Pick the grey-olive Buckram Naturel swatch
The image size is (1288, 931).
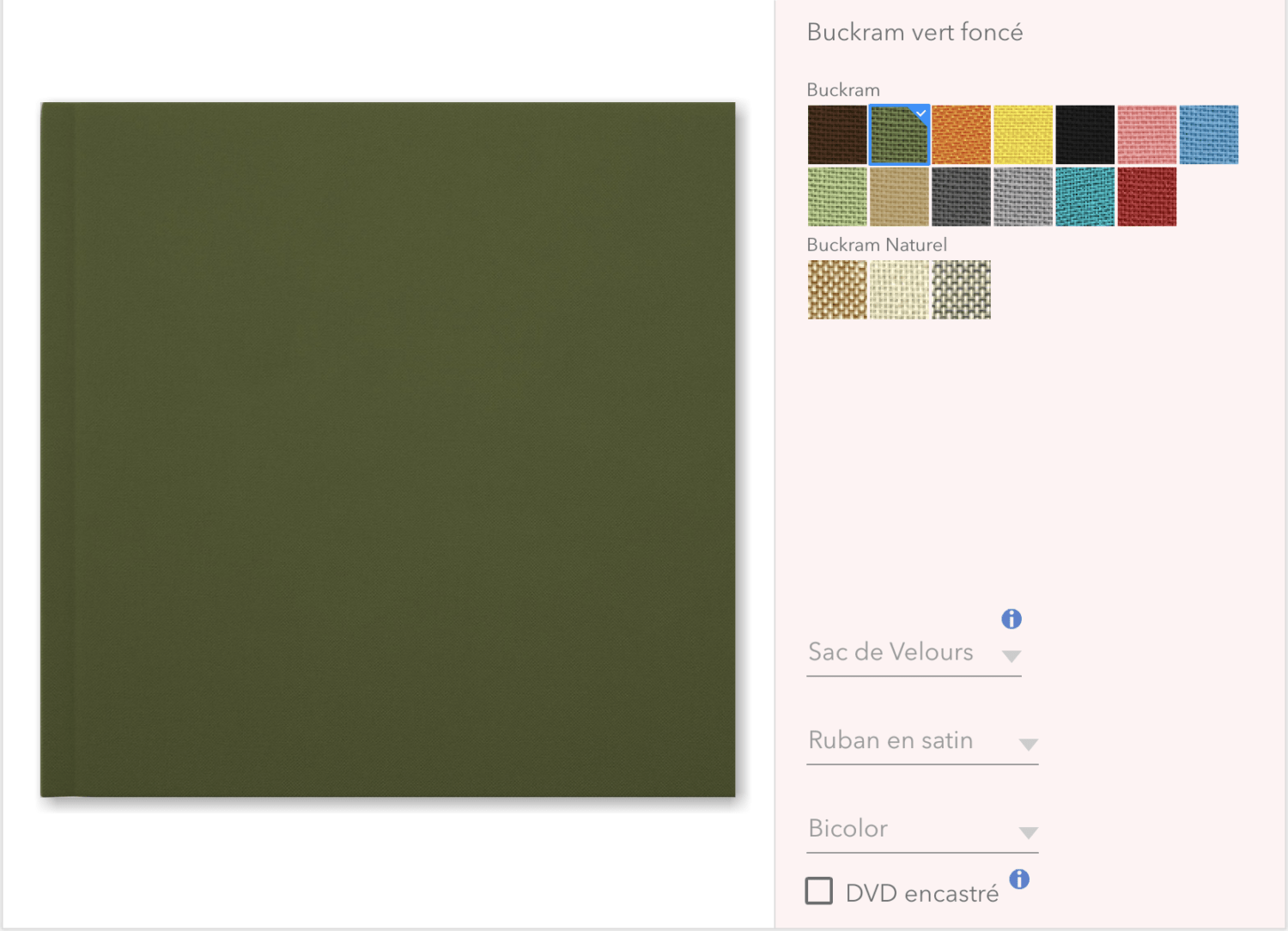click(961, 290)
